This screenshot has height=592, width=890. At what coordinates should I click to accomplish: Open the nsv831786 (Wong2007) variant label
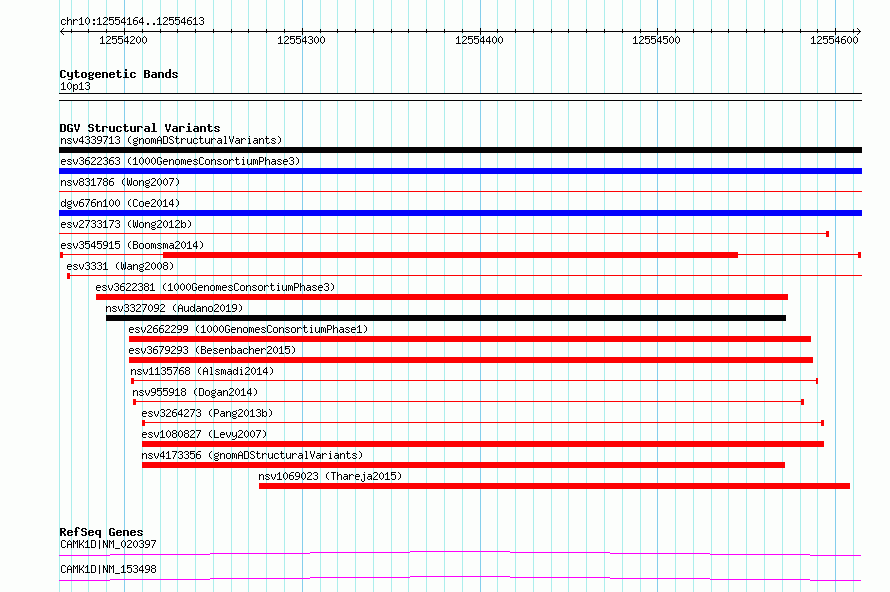click(x=120, y=182)
